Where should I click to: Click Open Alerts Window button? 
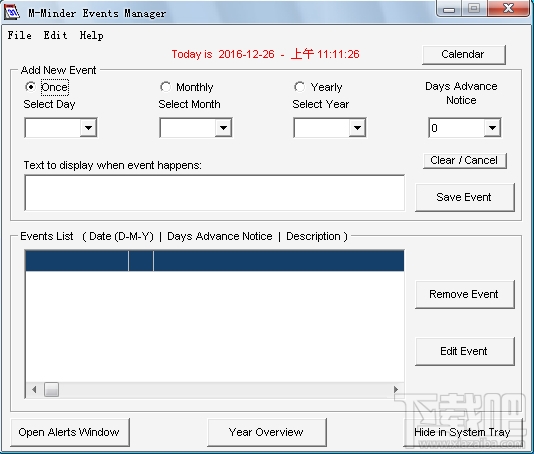[x=70, y=432]
